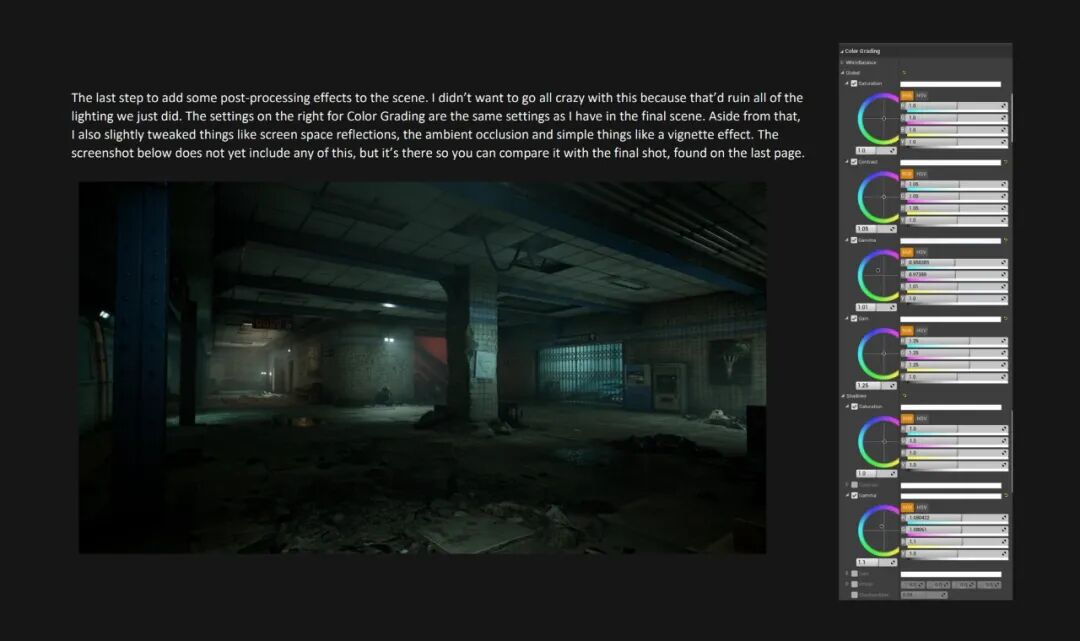Collapse the Shadows section
This screenshot has height=641, width=1080.
tap(842, 396)
